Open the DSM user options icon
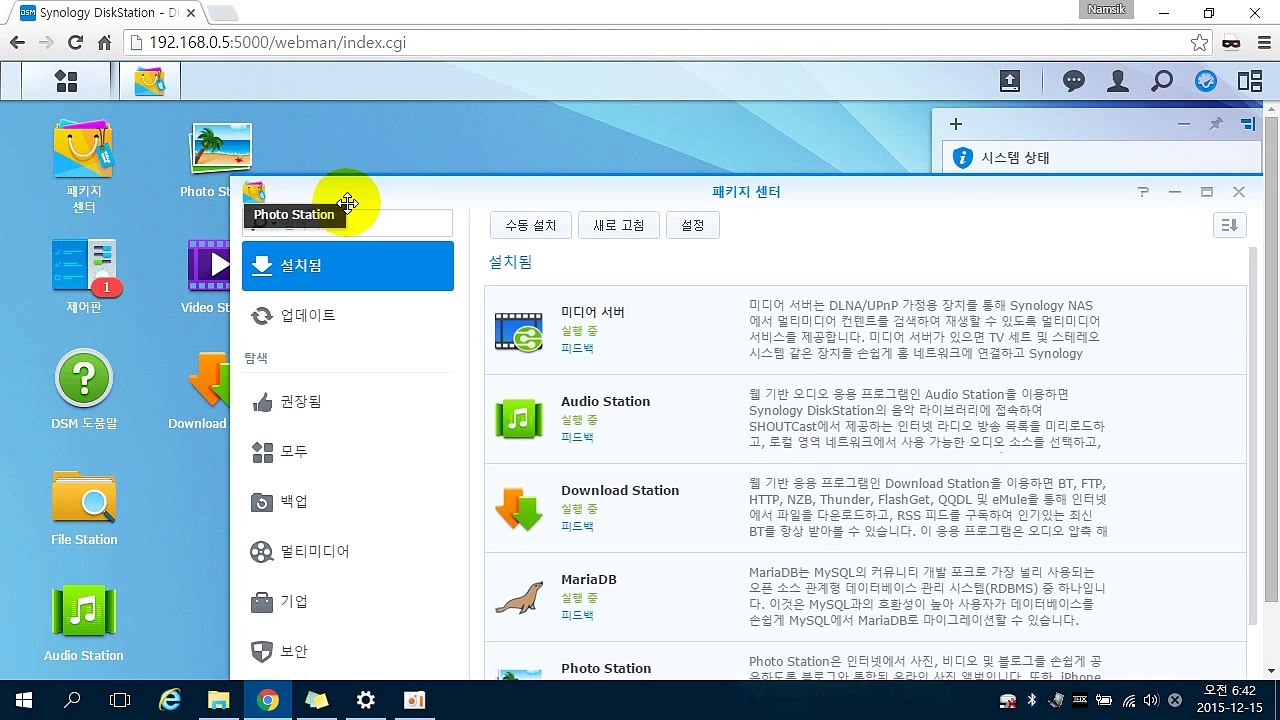Screen dimensions: 1280x720 [1118, 81]
